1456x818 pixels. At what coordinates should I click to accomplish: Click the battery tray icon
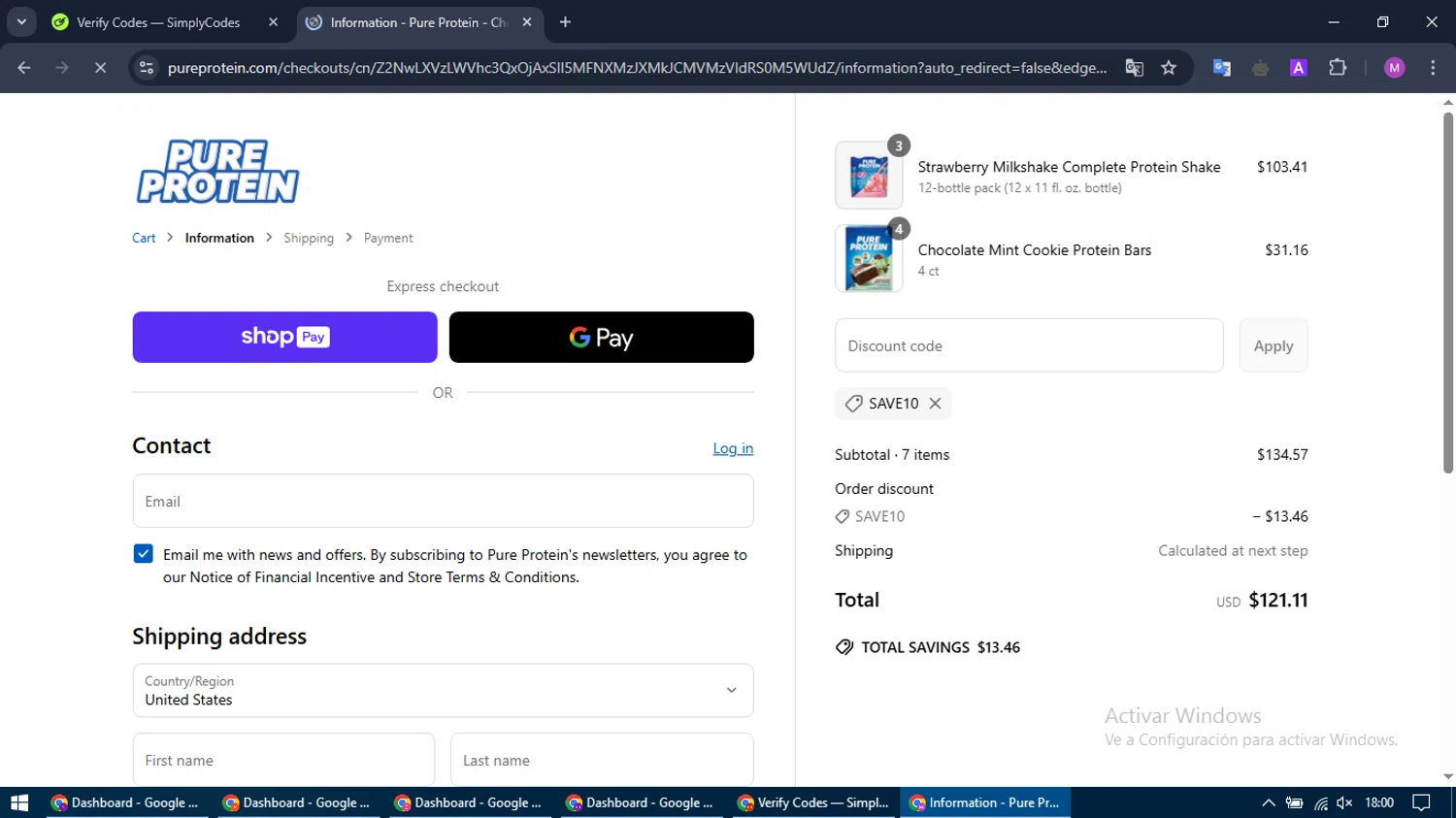pos(1294,802)
